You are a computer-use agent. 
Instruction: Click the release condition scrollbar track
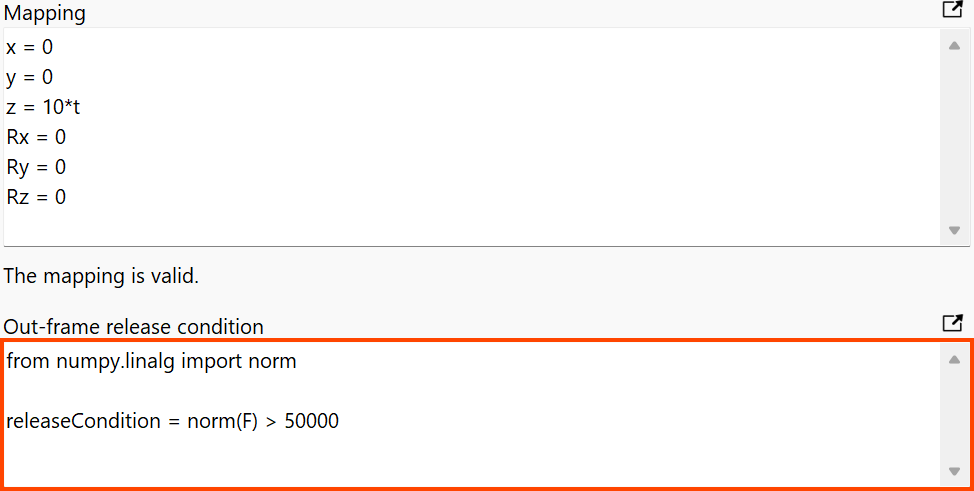coord(954,415)
